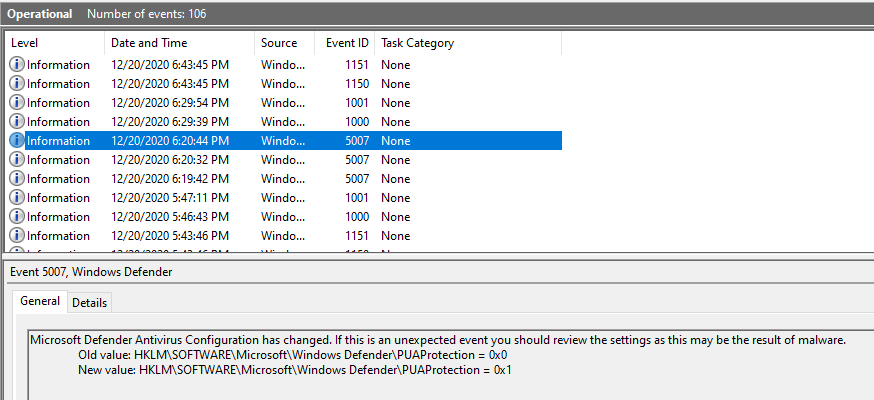The image size is (874, 400).
Task: Open the Details tab
Action: click(x=89, y=303)
